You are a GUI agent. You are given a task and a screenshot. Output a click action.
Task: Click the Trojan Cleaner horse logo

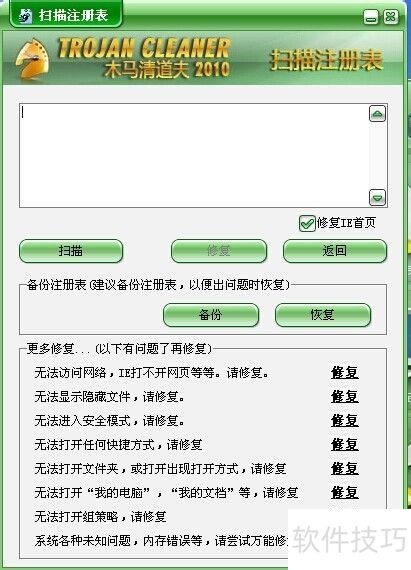(x=33, y=59)
